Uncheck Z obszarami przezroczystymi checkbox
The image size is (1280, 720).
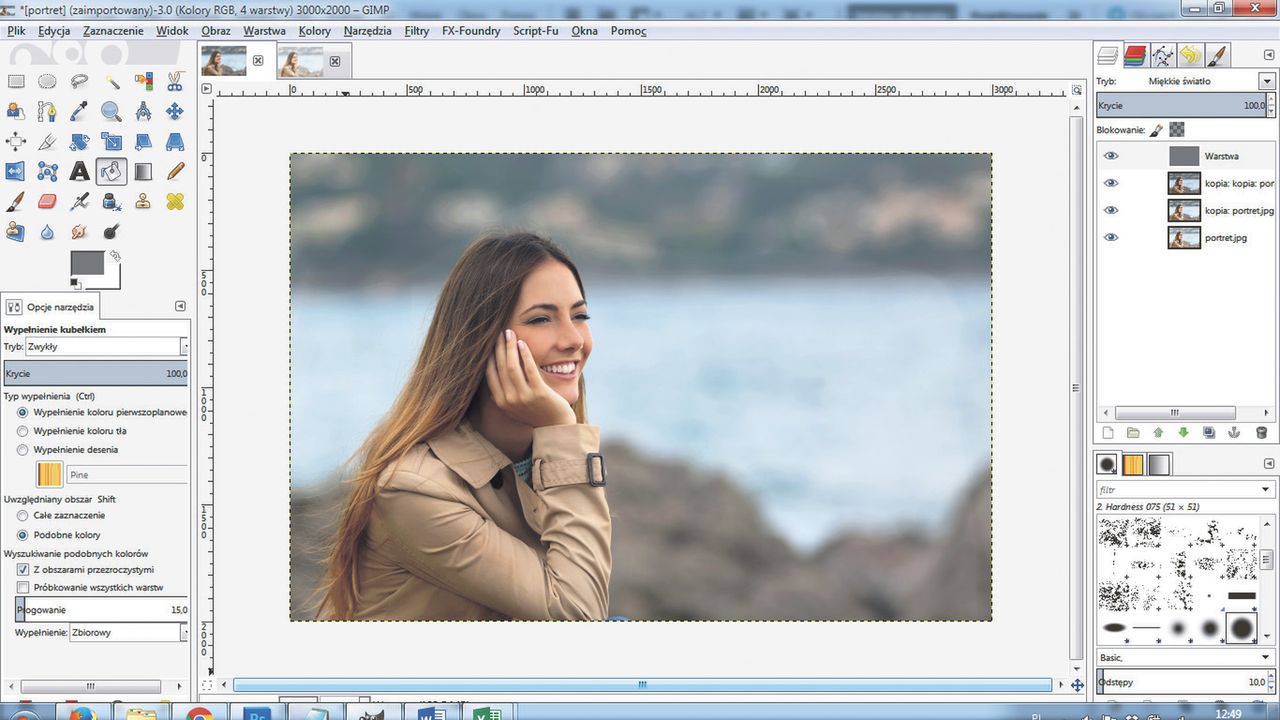coord(23,569)
